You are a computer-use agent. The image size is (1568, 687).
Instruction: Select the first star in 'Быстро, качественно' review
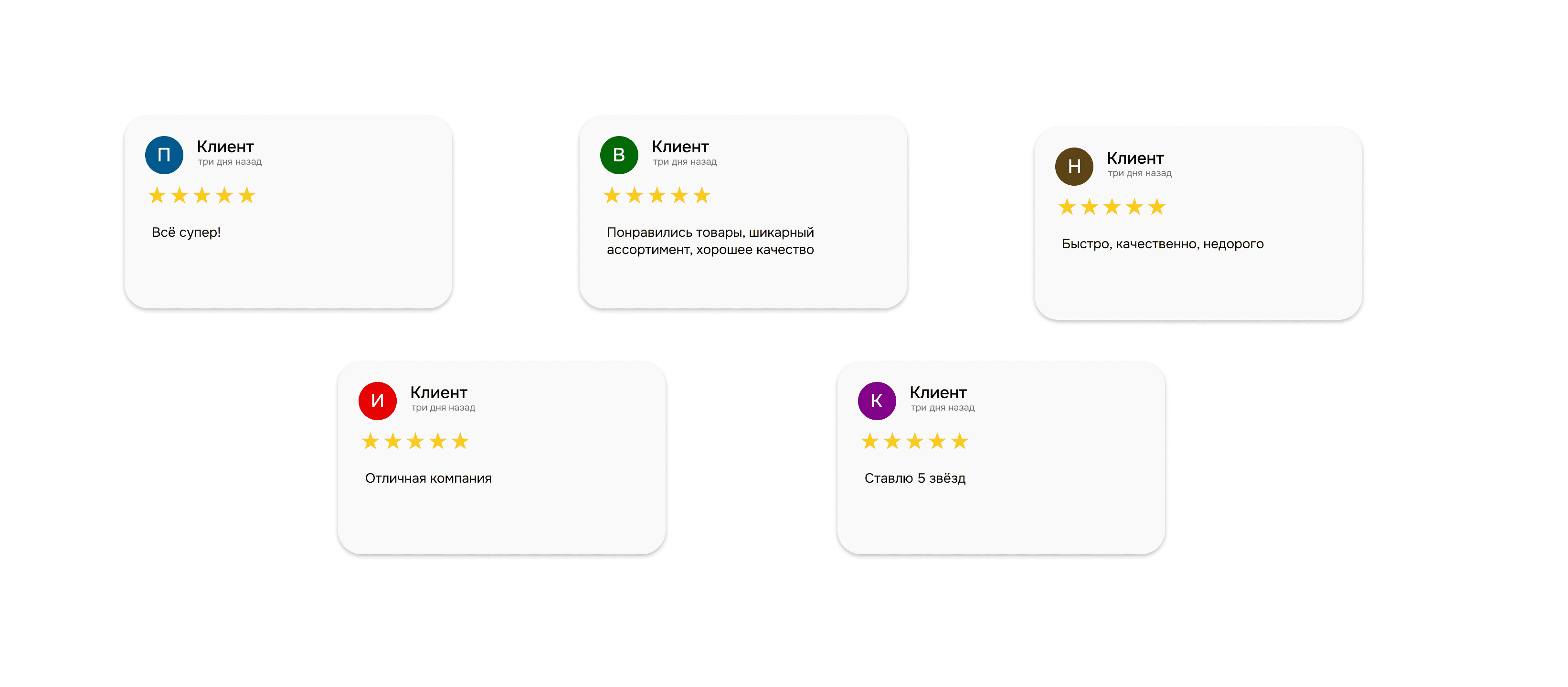1067,207
